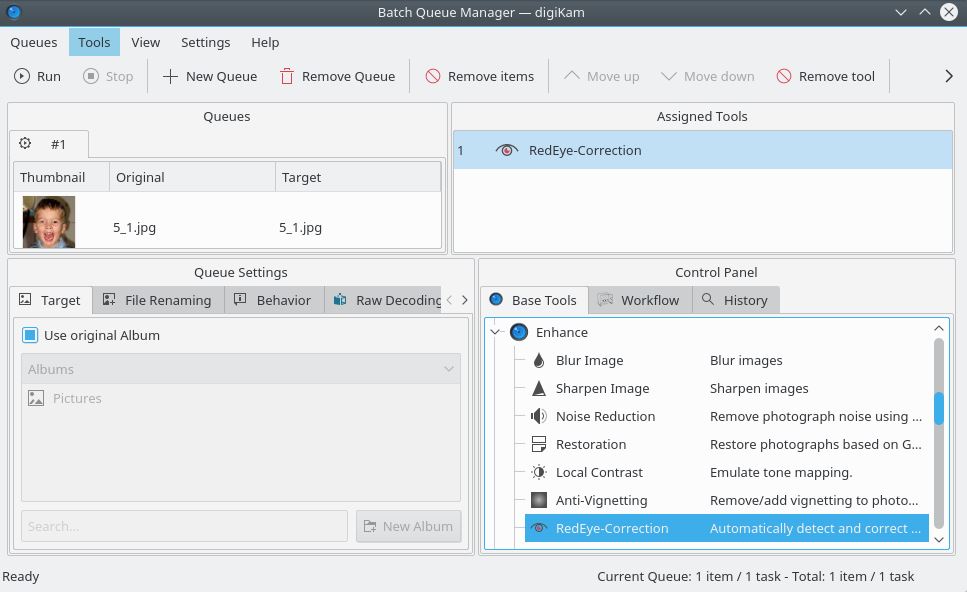Pick the Local Contrast tool icon
967x592 pixels.
(539, 472)
